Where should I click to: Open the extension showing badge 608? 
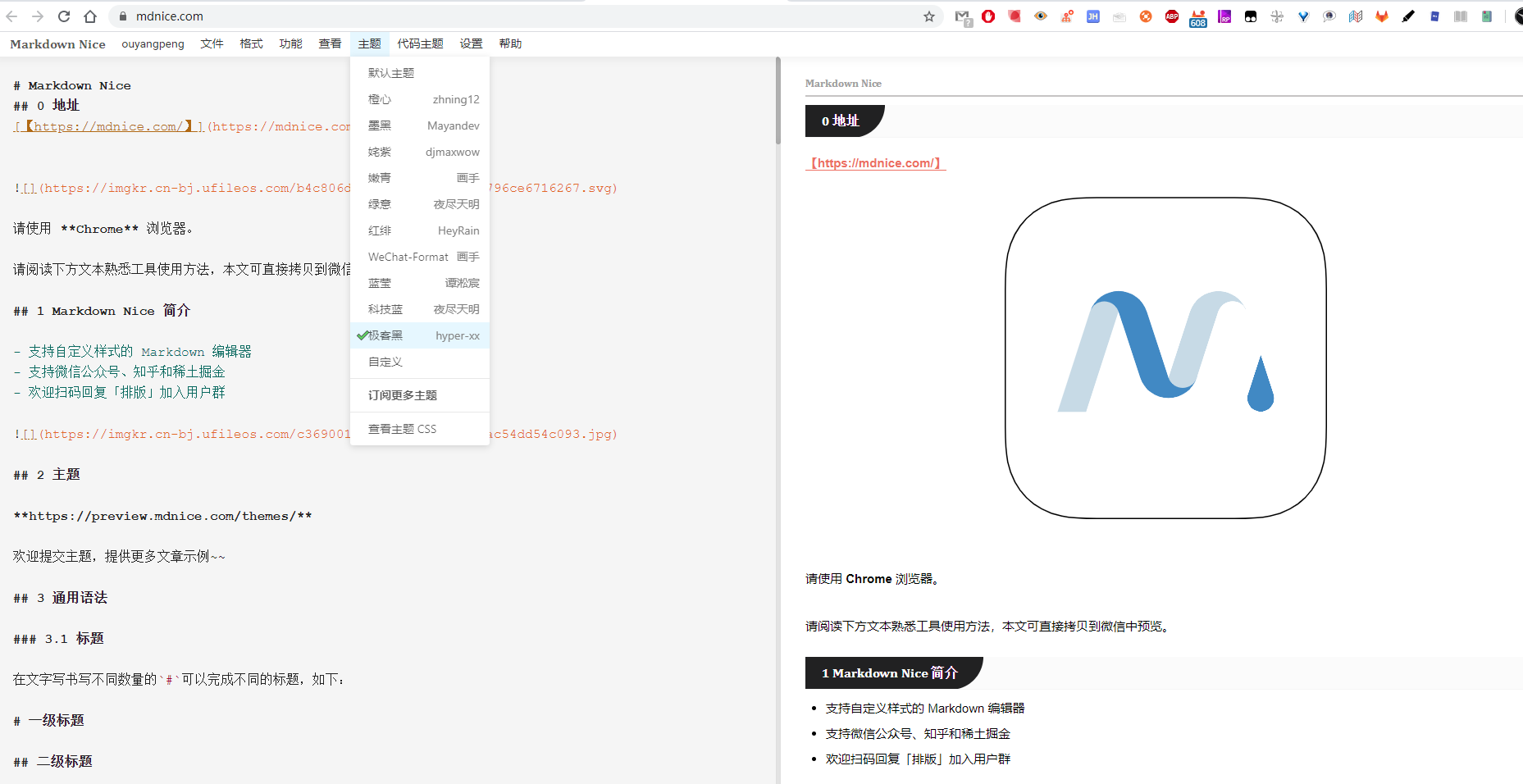coord(1198,18)
